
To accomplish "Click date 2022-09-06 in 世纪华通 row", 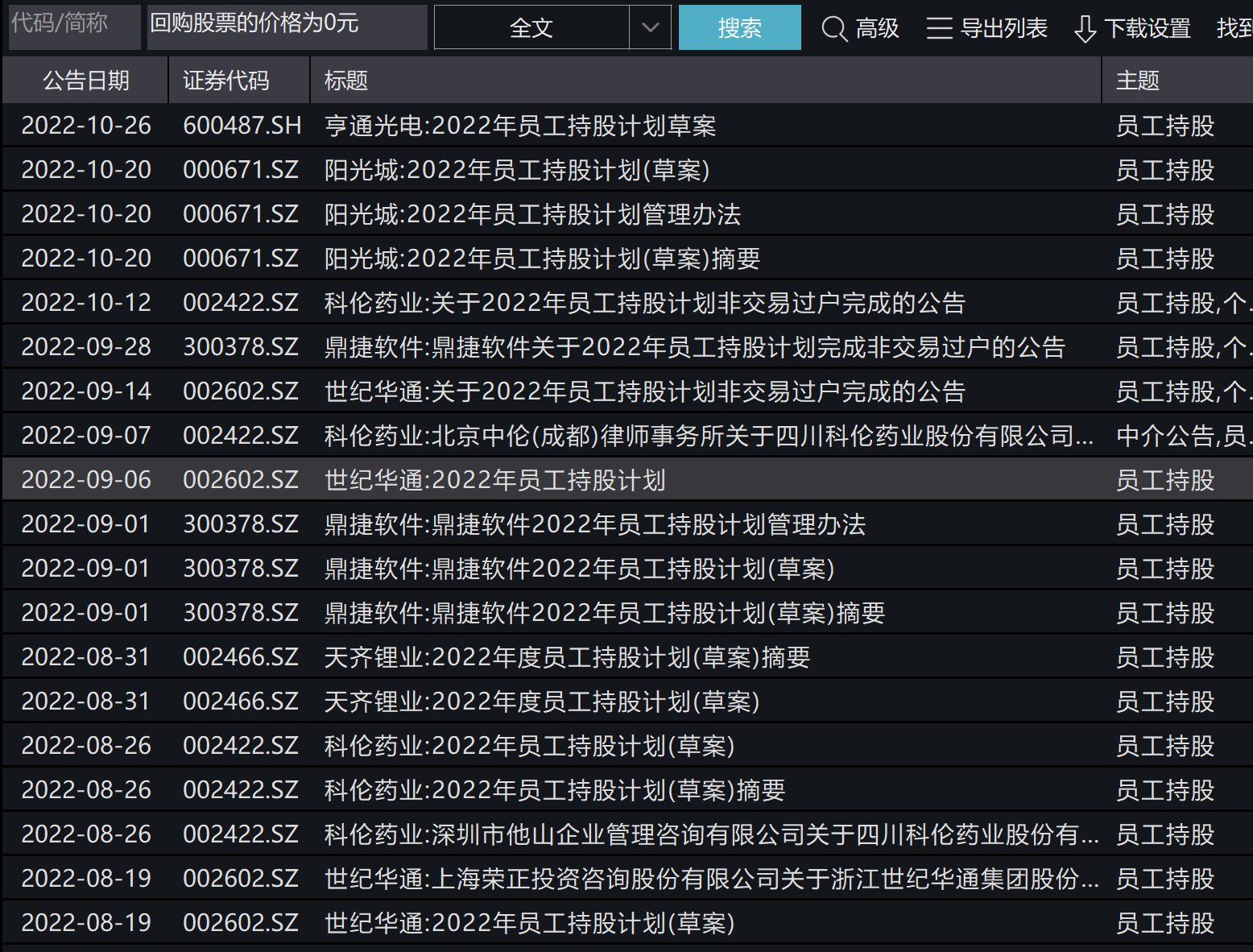I will (x=86, y=480).
